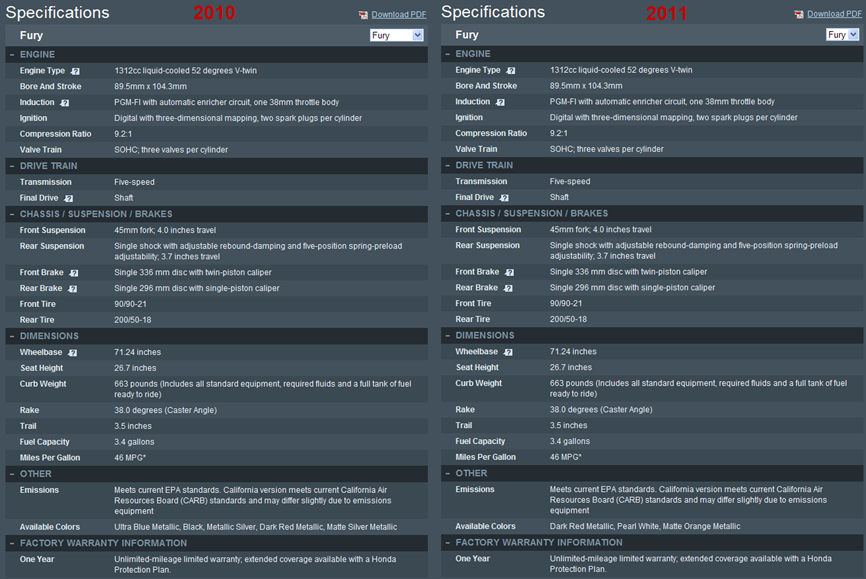Collapse the ENGINE section in 2010 panel
This screenshot has height=579, width=866.
12,55
